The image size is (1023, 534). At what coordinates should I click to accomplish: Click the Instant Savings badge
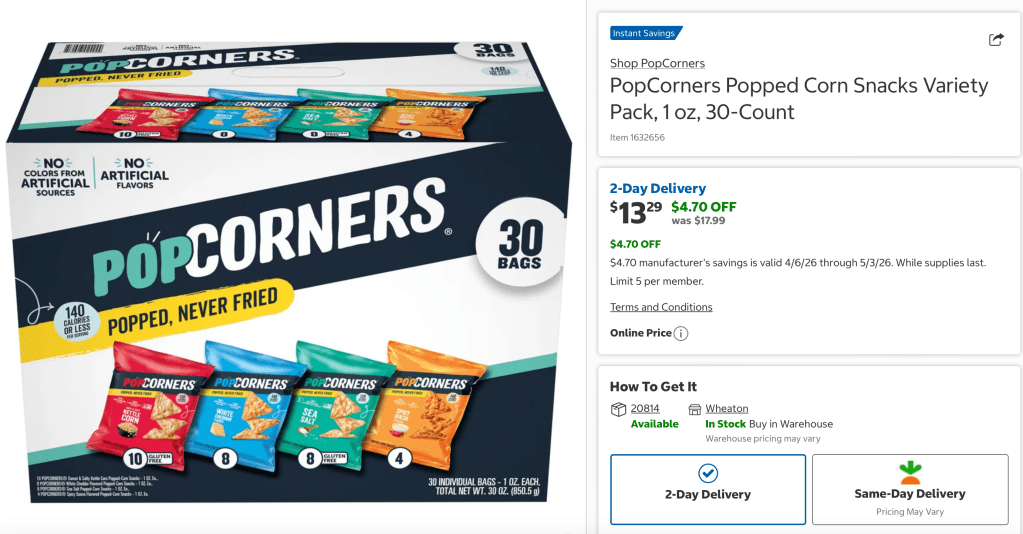click(646, 33)
